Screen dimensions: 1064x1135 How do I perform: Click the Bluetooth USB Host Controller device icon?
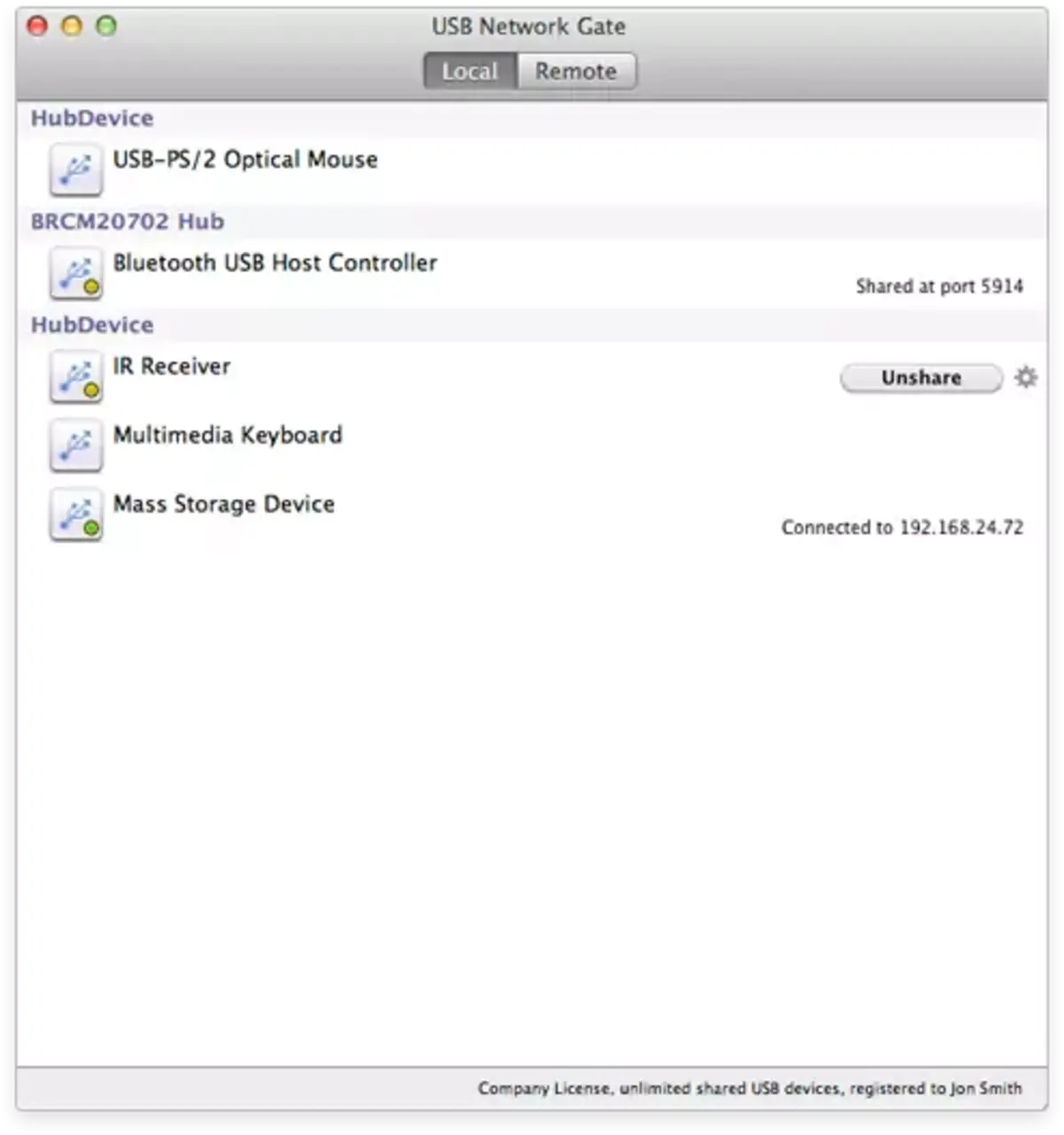[x=75, y=273]
